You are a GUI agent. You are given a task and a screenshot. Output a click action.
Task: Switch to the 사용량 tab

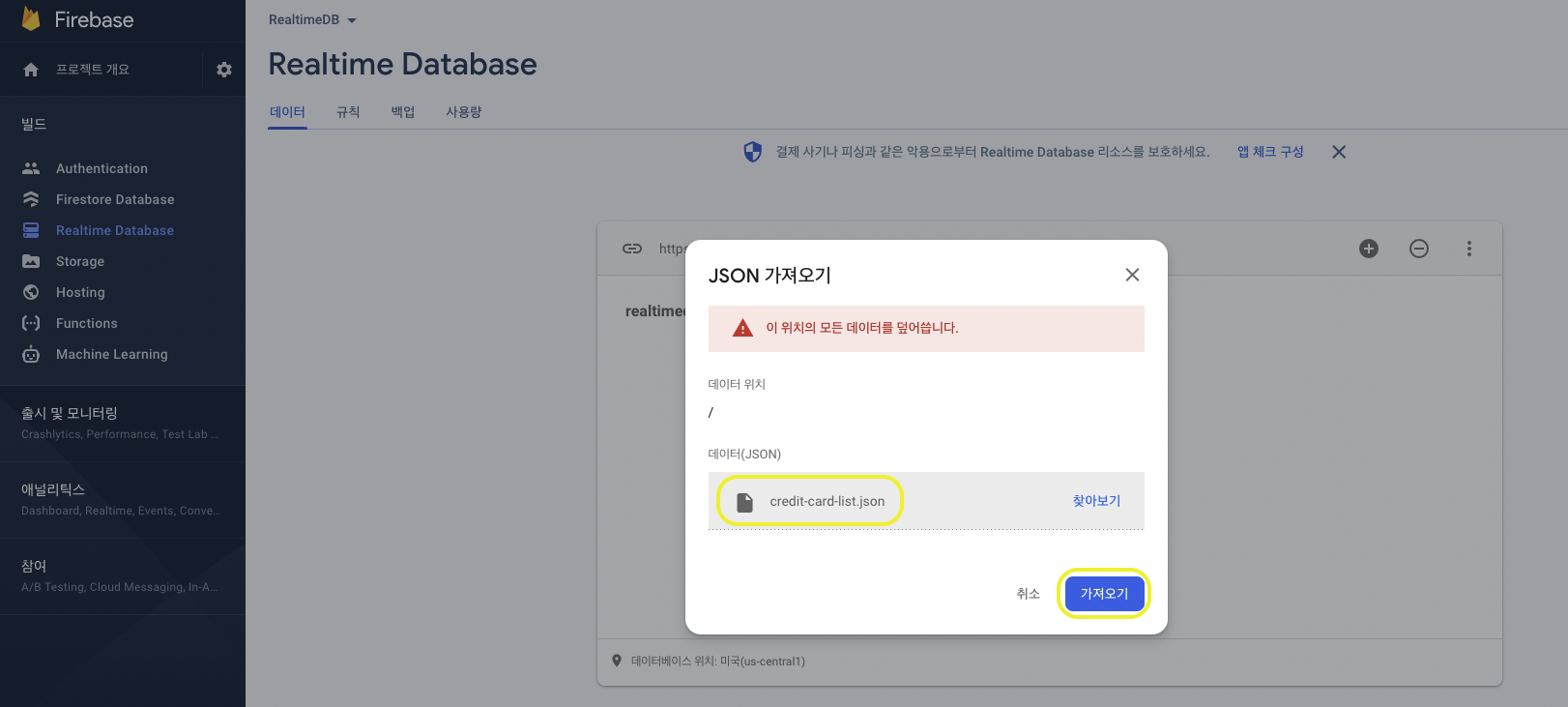point(464,112)
